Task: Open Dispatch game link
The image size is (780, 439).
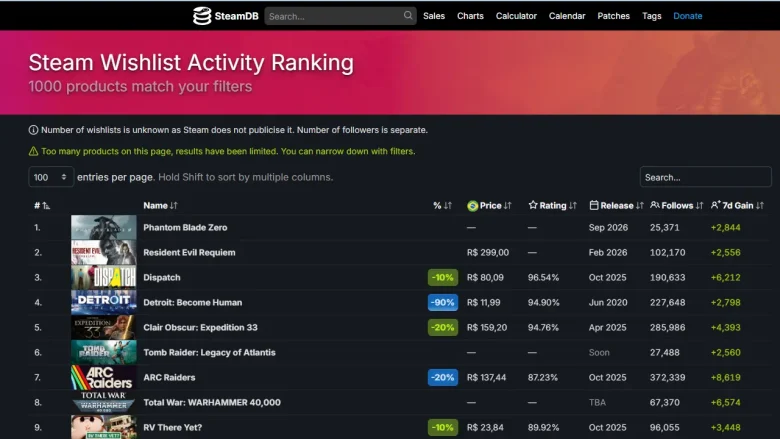Action: coord(162,277)
